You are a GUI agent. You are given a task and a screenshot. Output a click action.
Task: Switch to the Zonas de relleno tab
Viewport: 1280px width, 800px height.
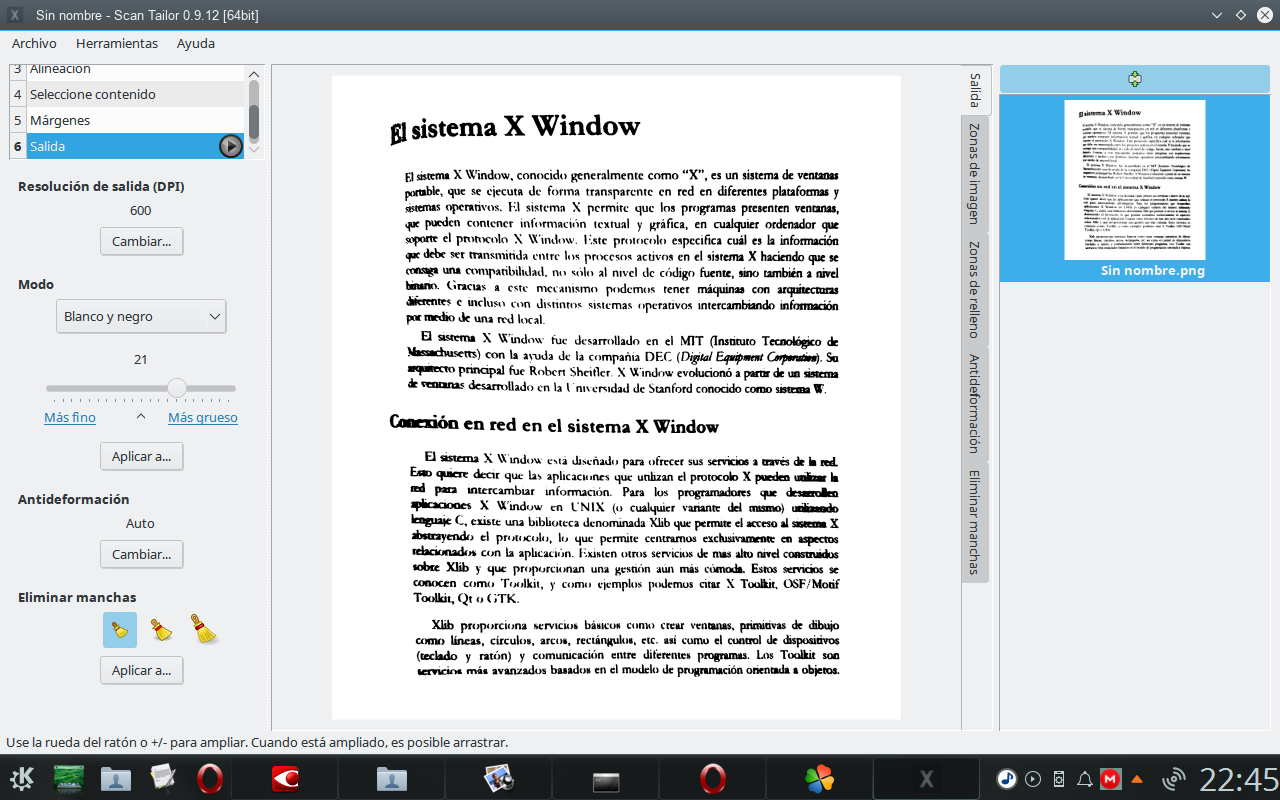point(975,288)
